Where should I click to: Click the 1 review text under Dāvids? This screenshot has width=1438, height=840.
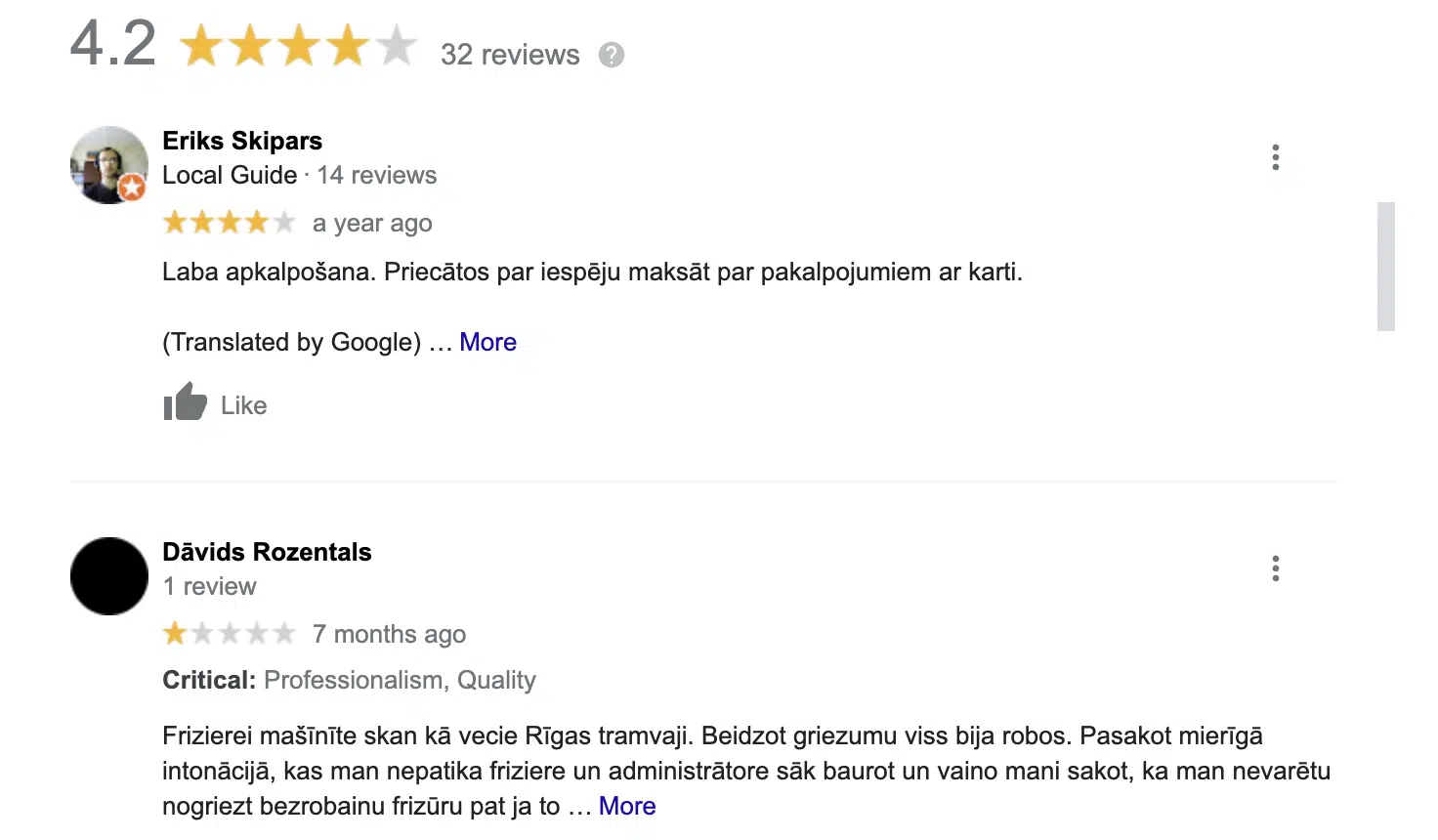coord(209,586)
